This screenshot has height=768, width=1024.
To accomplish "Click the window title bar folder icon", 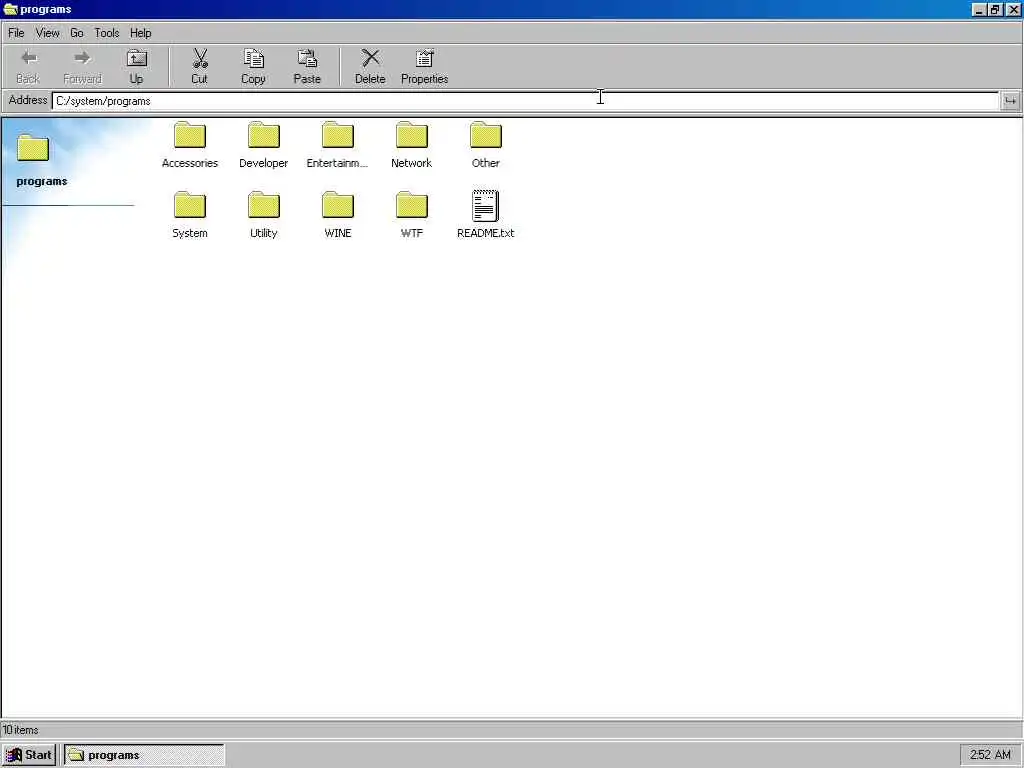I will point(10,9).
